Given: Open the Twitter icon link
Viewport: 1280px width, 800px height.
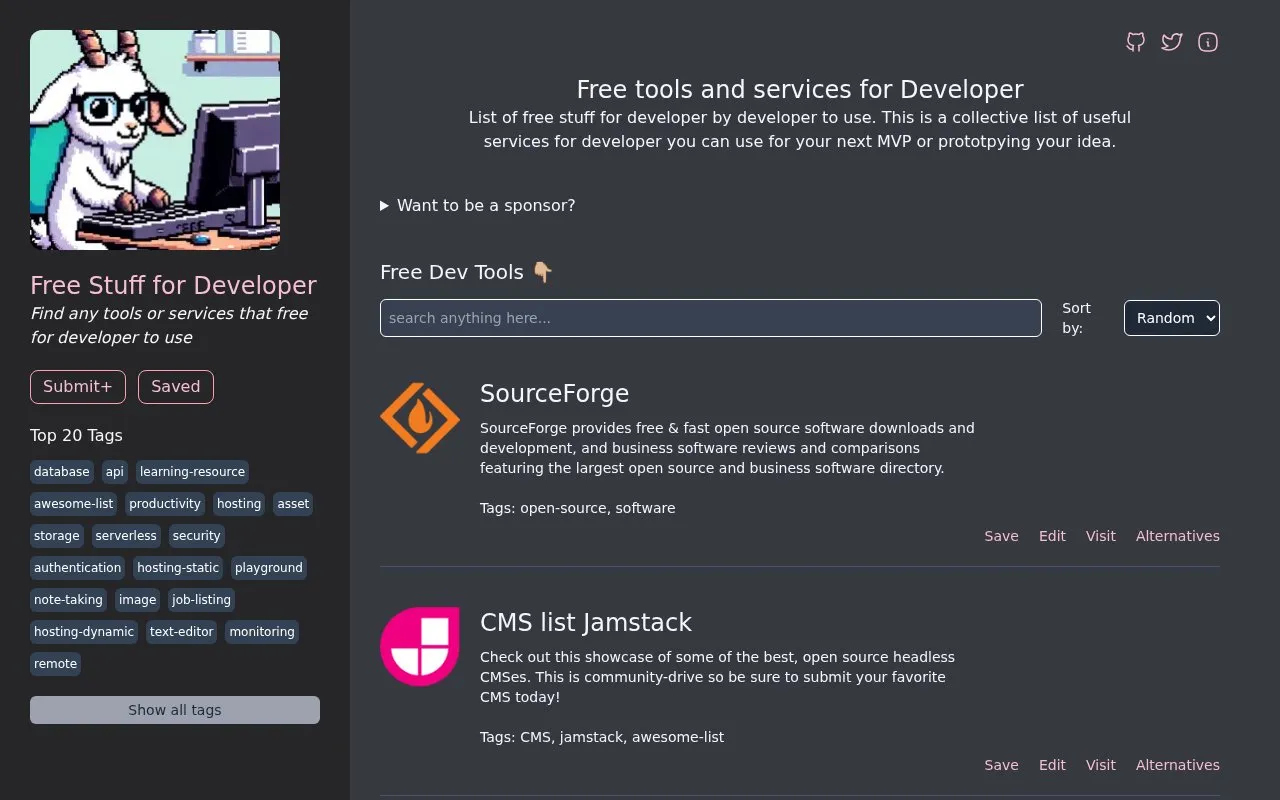Looking at the screenshot, I should coord(1172,42).
